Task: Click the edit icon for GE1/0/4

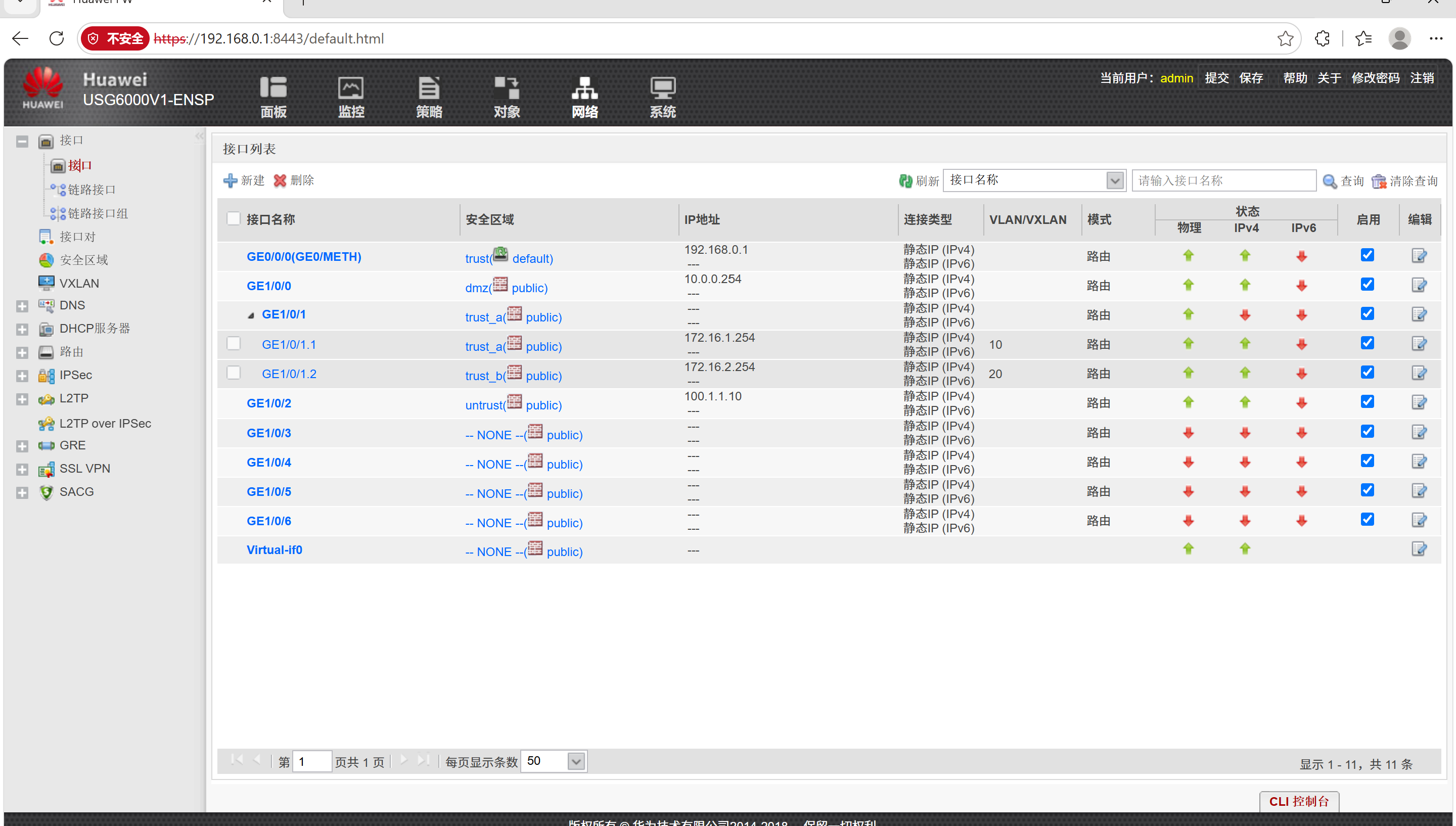Action: (x=1419, y=462)
